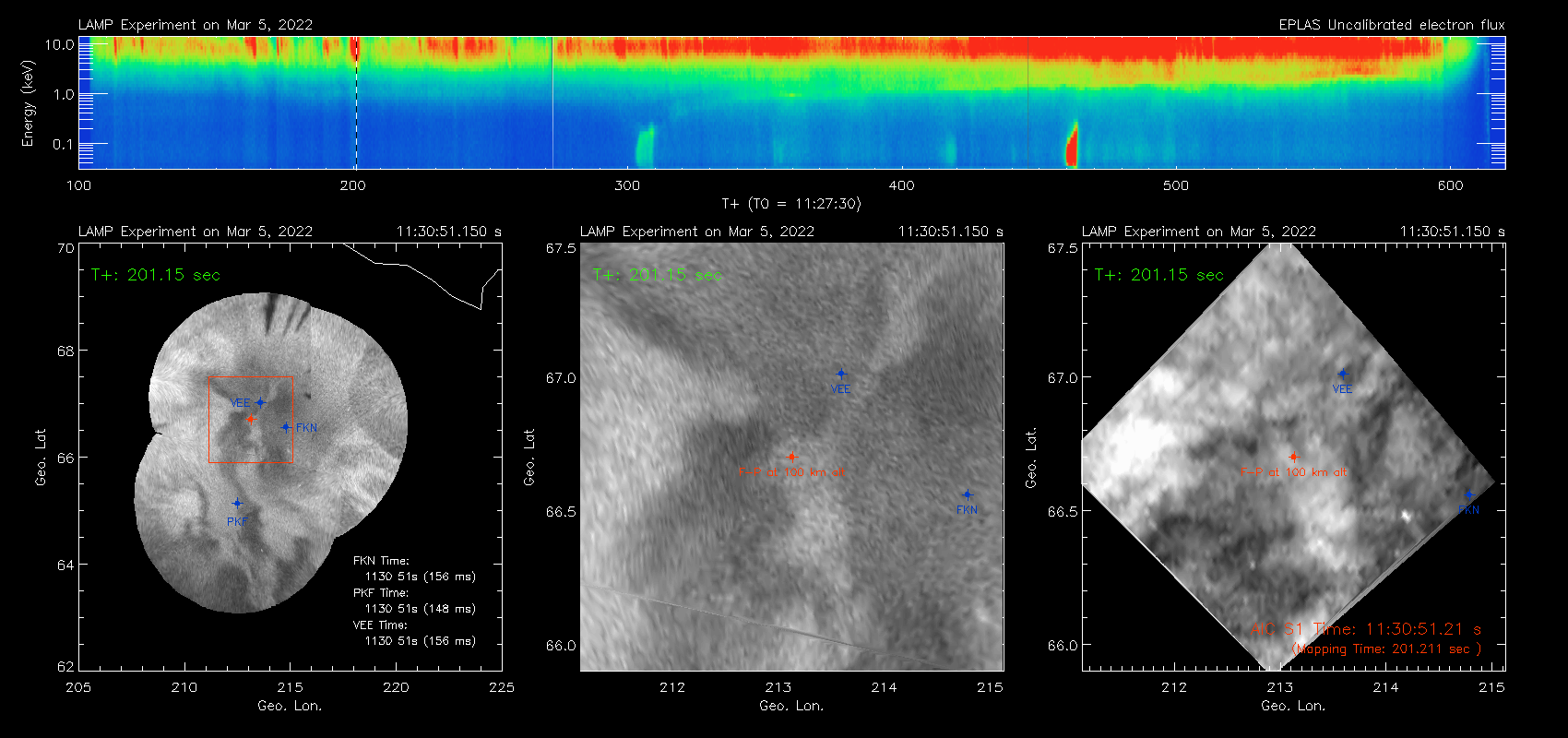Click 'F-P at 100 km alt' label in right panel
Image resolution: width=1568 pixels, height=738 pixels.
point(1293,472)
